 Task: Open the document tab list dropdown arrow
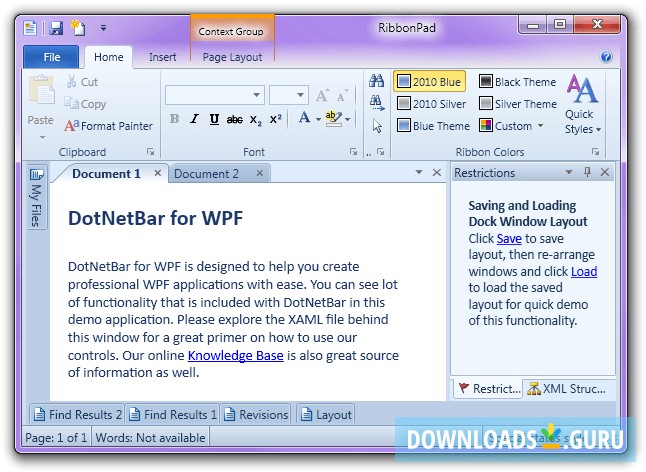419,172
